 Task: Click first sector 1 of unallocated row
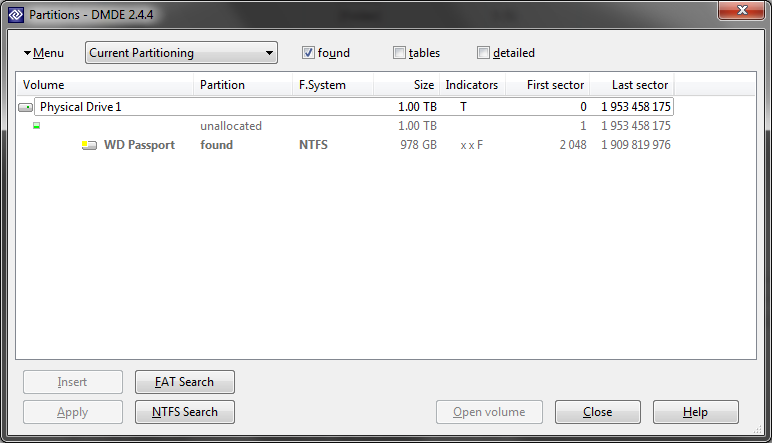(583, 126)
